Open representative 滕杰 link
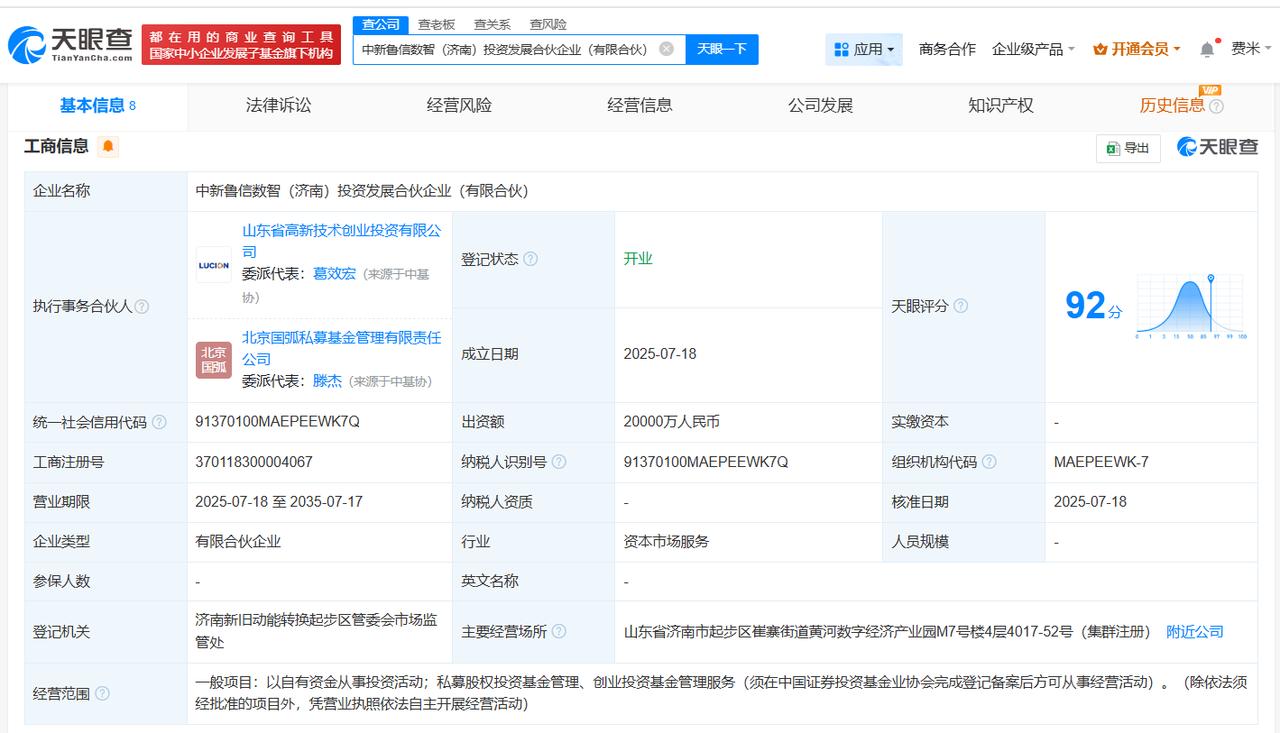Viewport: 1280px width, 733px height. point(327,381)
